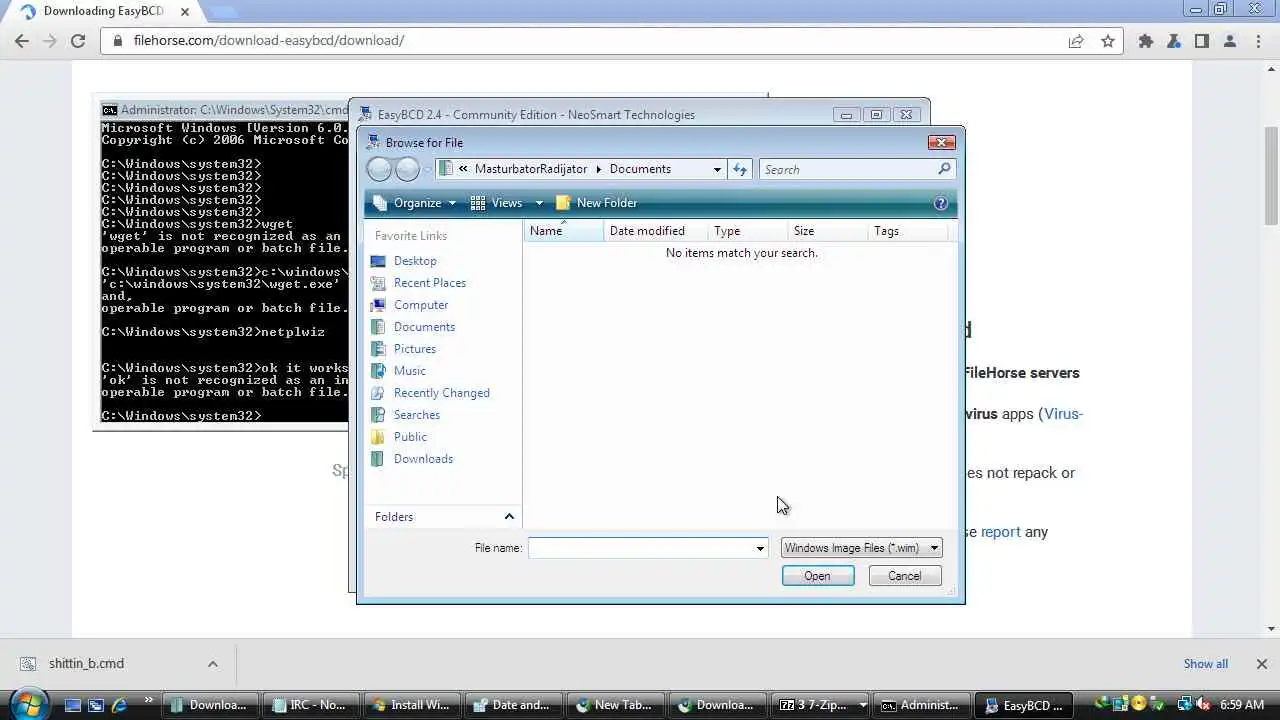Open the Pictures favorite link
The width and height of the screenshot is (1280, 720).
coord(415,349)
